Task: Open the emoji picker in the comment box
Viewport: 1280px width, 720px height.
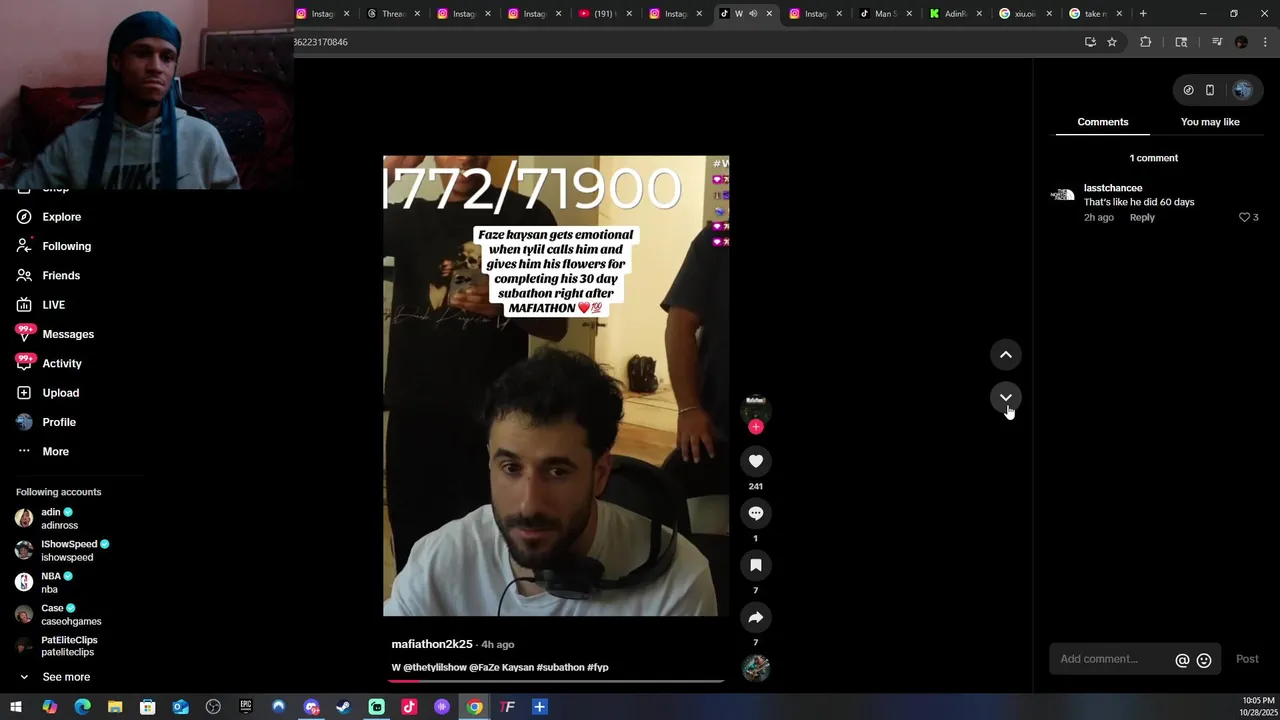Action: coord(1204,660)
